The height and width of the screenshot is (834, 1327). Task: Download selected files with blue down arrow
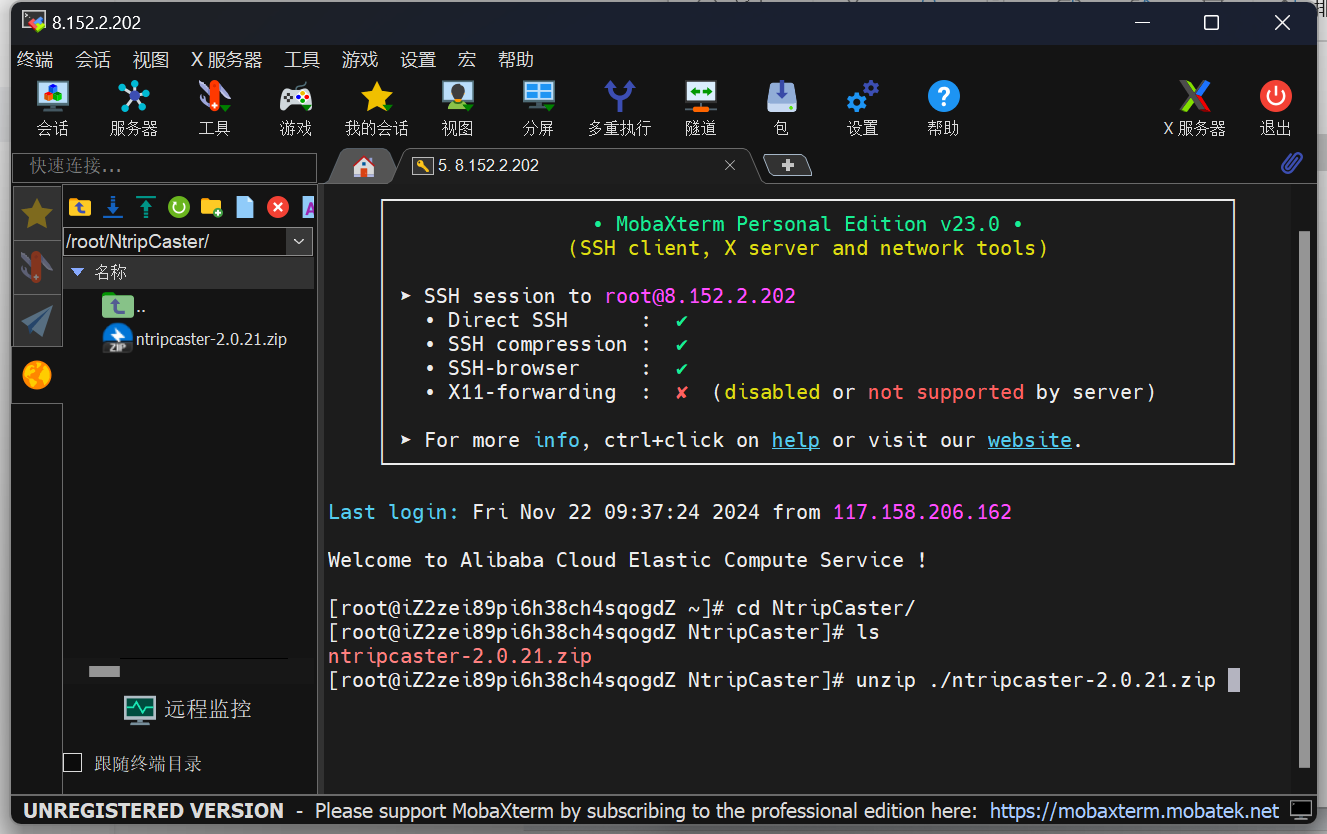point(113,207)
